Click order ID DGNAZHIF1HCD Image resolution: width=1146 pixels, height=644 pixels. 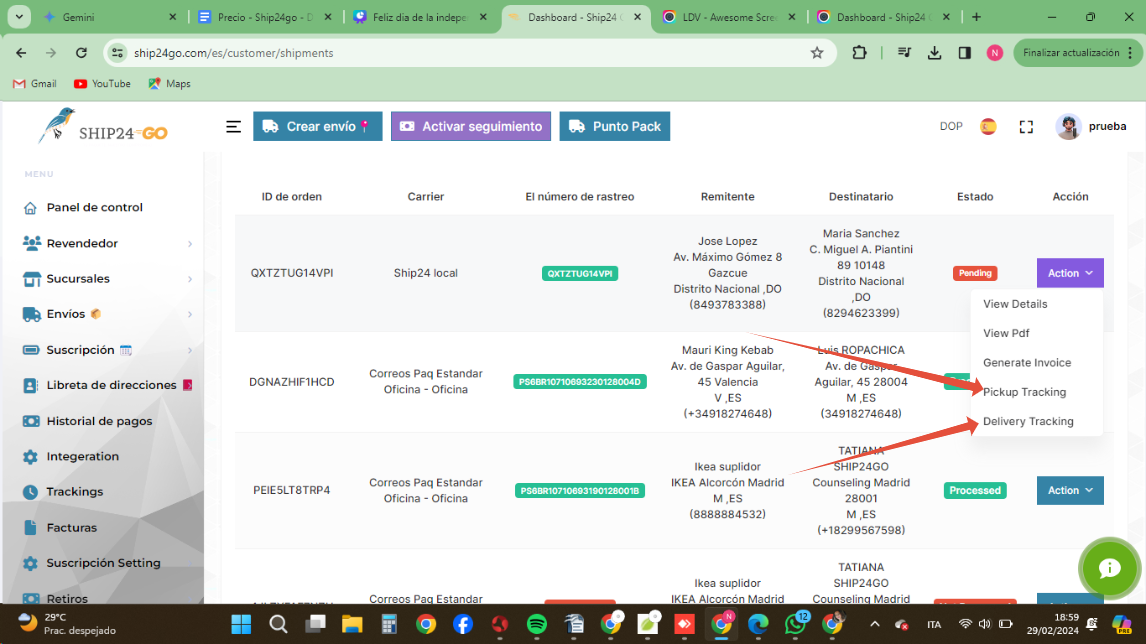point(292,382)
